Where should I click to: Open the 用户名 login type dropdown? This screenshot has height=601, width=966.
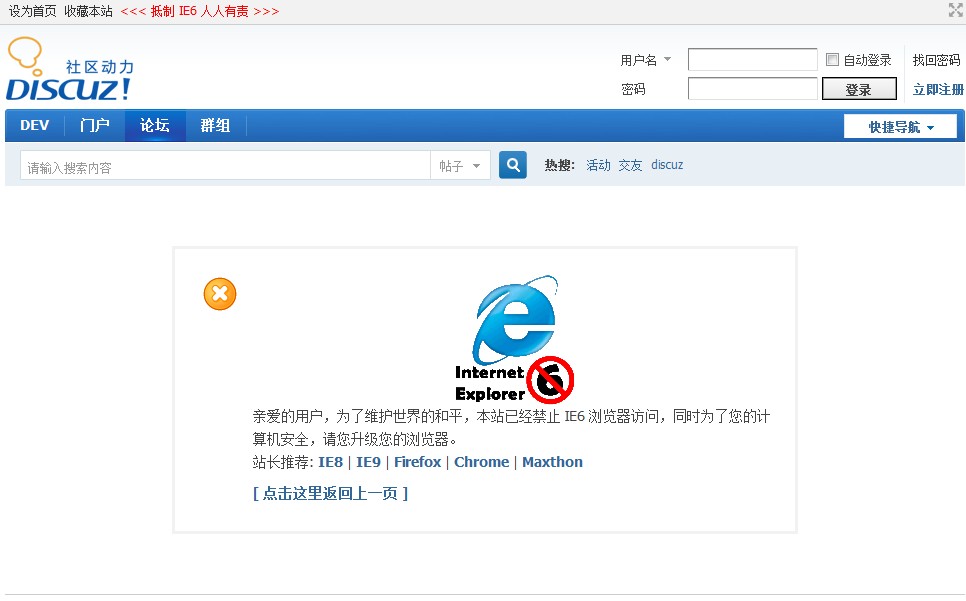pos(646,60)
